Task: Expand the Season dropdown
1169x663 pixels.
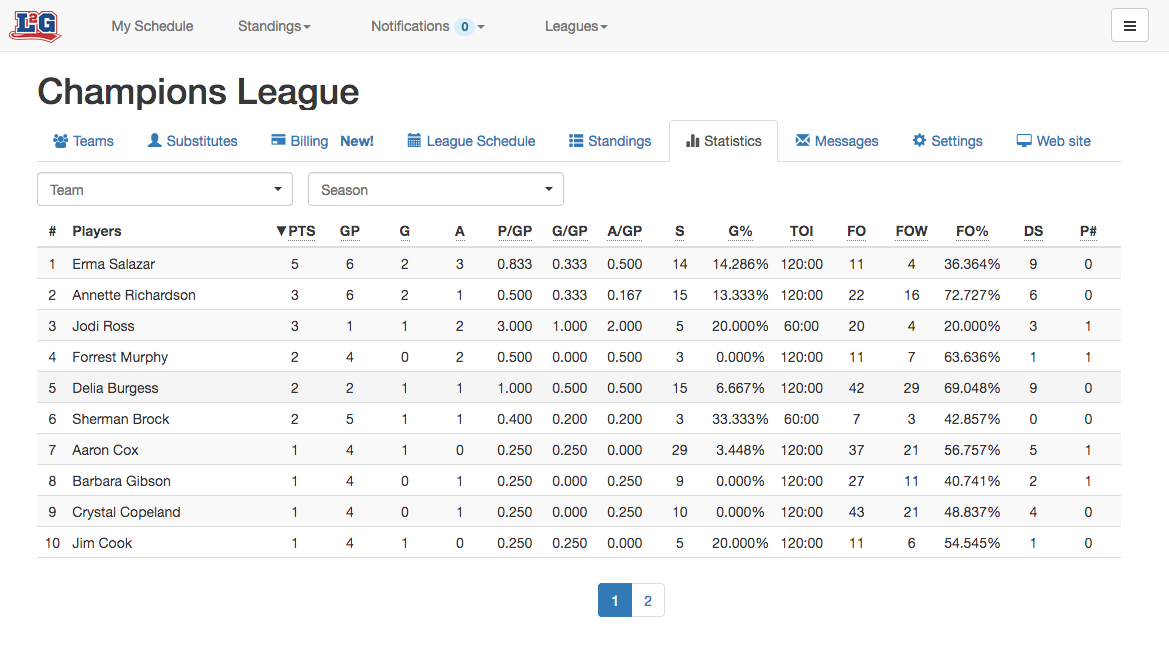Action: [x=435, y=189]
